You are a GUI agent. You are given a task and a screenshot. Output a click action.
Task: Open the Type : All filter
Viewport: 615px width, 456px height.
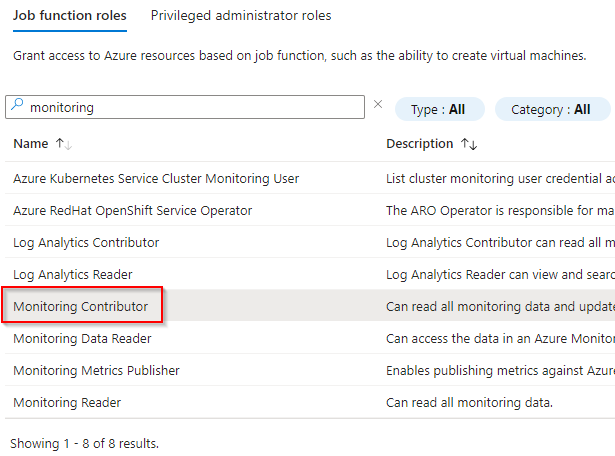pos(439,109)
